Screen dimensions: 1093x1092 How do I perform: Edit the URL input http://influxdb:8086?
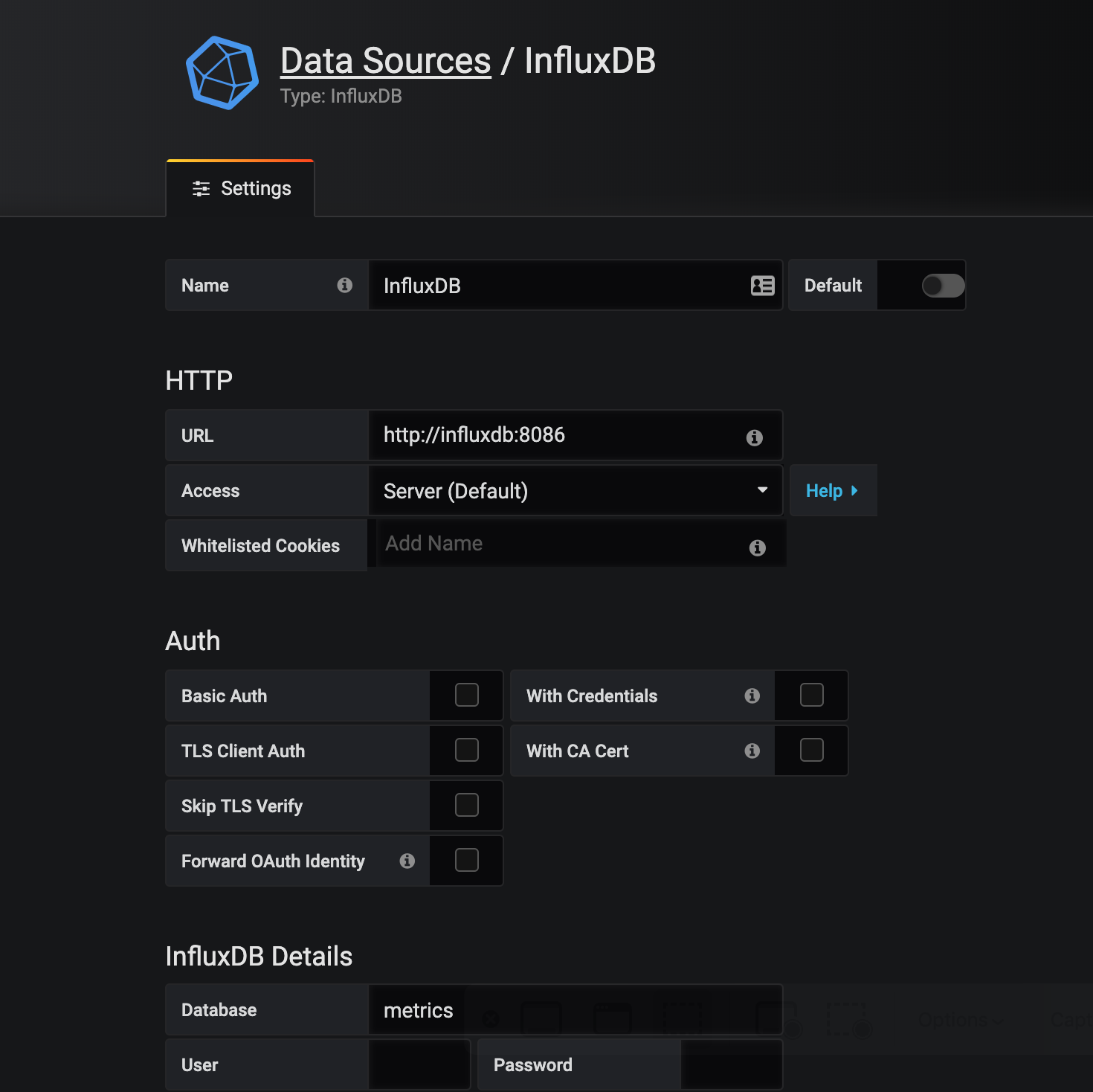tap(575, 435)
